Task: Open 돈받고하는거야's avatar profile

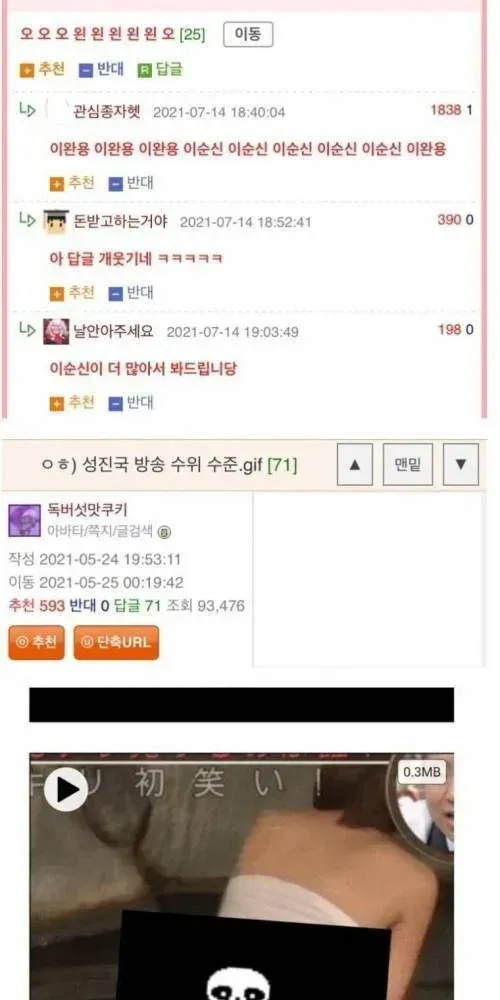Action: tap(56, 222)
